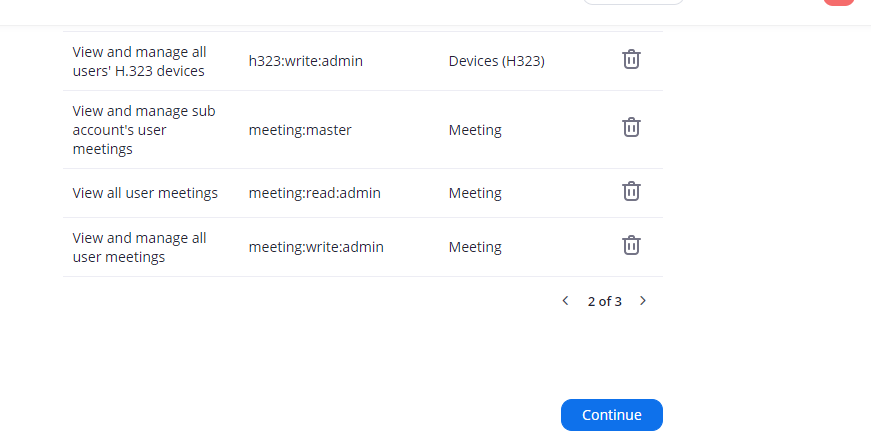Image resolution: width=871 pixels, height=447 pixels.
Task: Go to the next scopes page
Action: coord(643,300)
